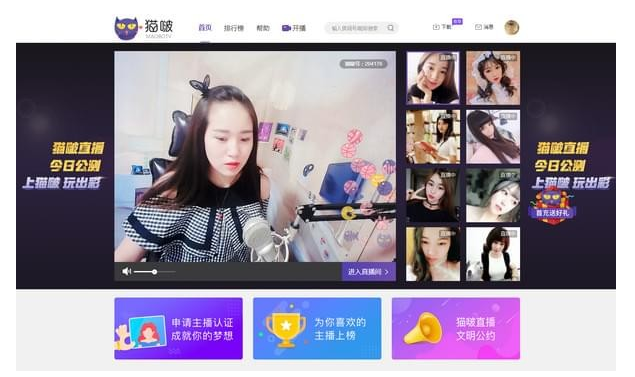
Task: Open 为你喜欢的主播上榜 trophy banner
Action: [x=317, y=328]
